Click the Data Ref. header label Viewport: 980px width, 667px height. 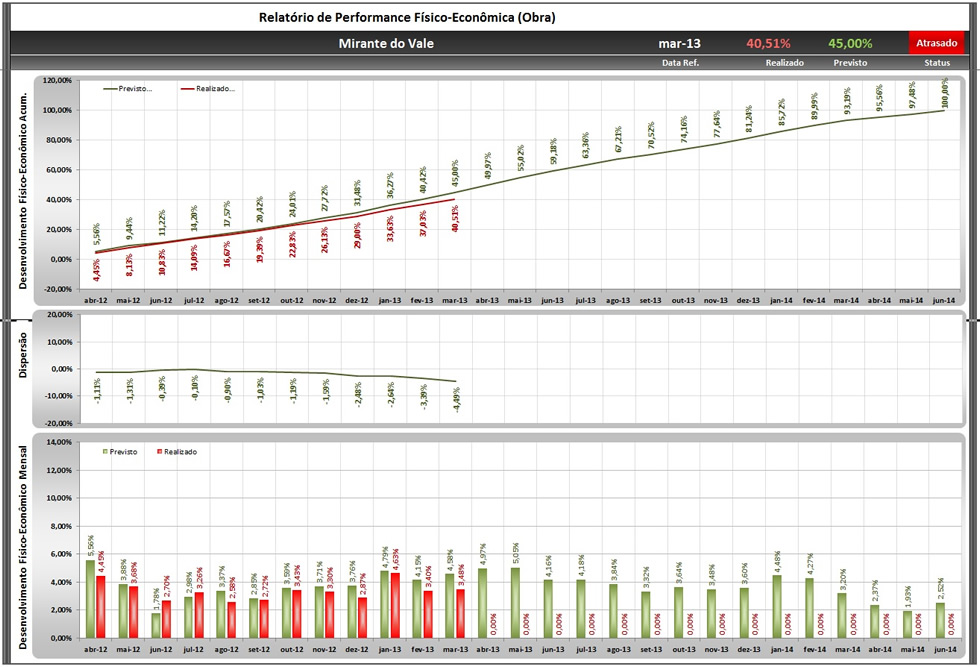(680, 62)
